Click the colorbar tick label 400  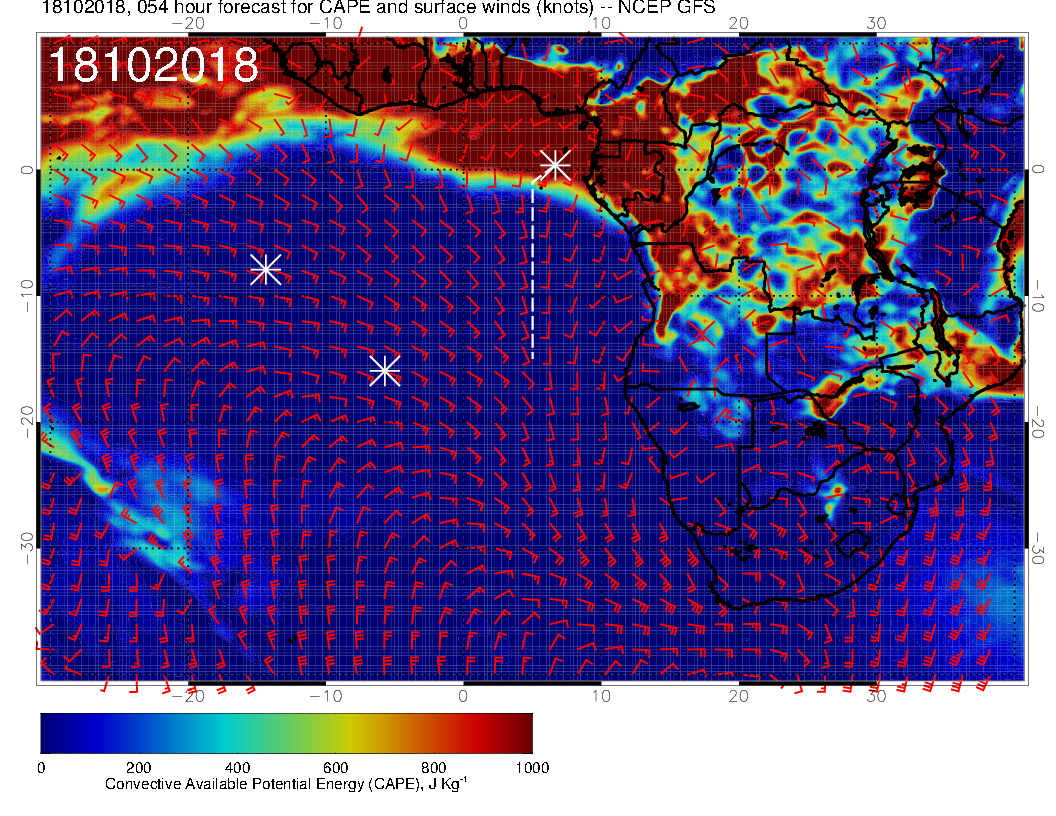click(x=237, y=768)
